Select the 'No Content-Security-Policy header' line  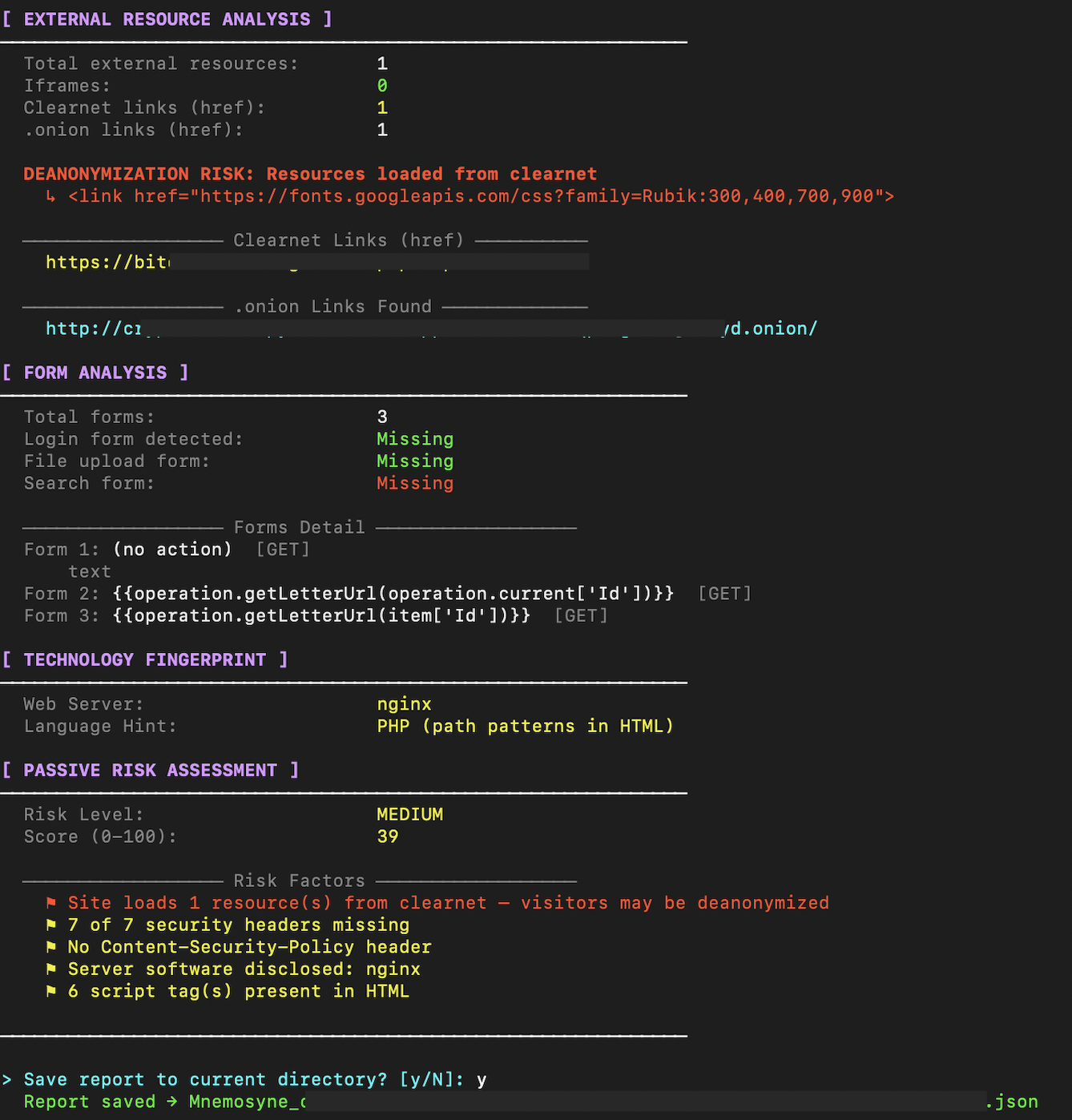pos(250,947)
